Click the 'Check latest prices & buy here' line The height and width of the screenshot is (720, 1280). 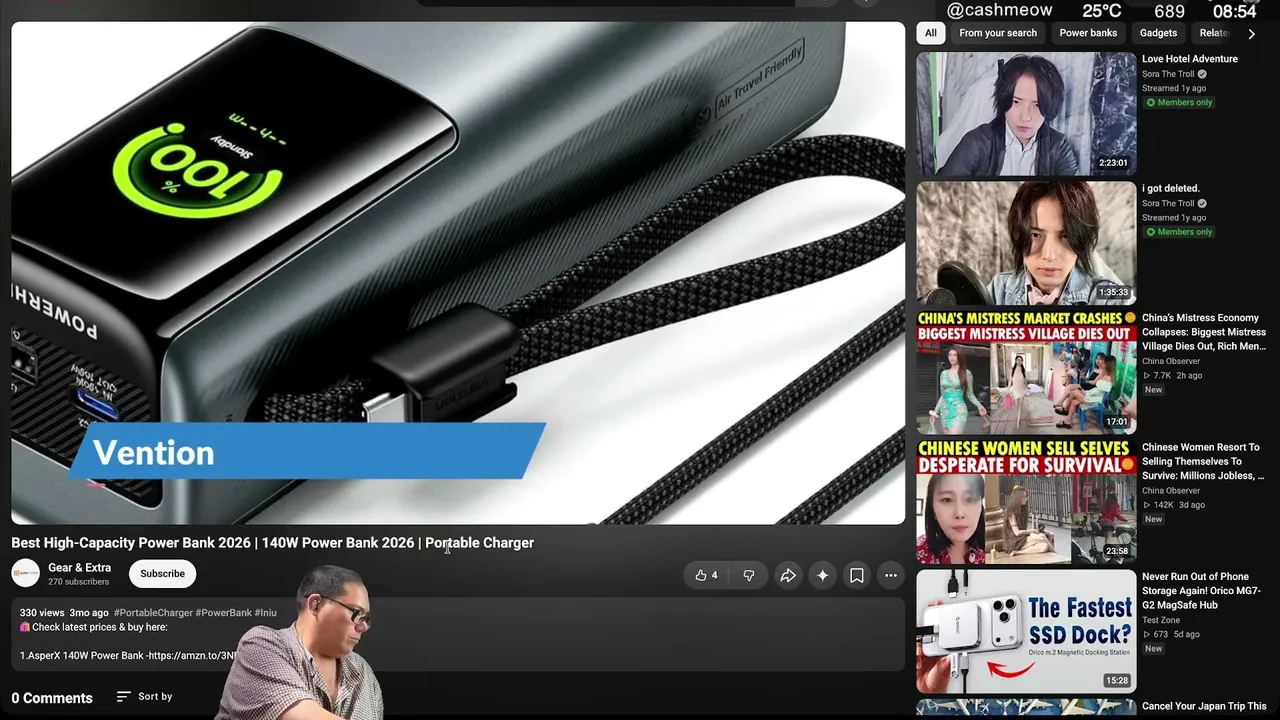[94, 627]
